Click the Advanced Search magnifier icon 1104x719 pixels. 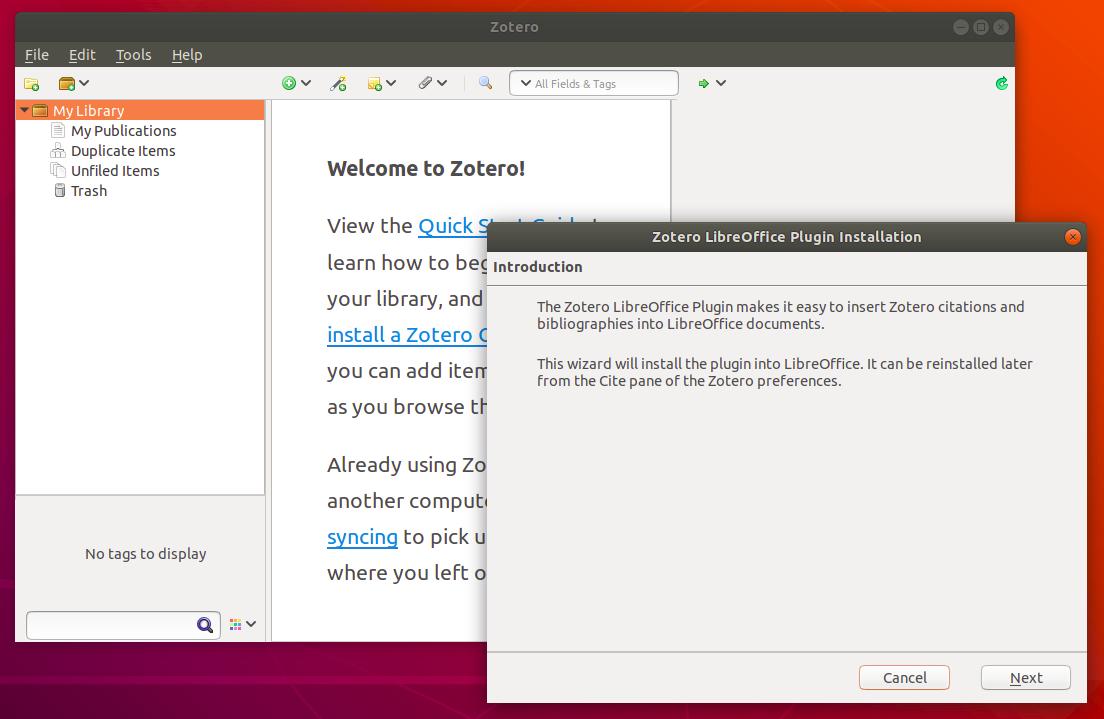click(485, 83)
